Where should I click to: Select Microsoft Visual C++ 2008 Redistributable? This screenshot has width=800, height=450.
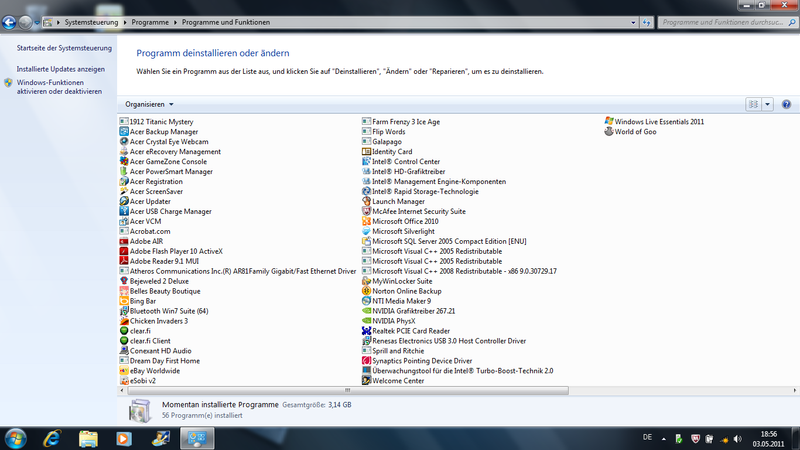pyautogui.click(x=460, y=271)
